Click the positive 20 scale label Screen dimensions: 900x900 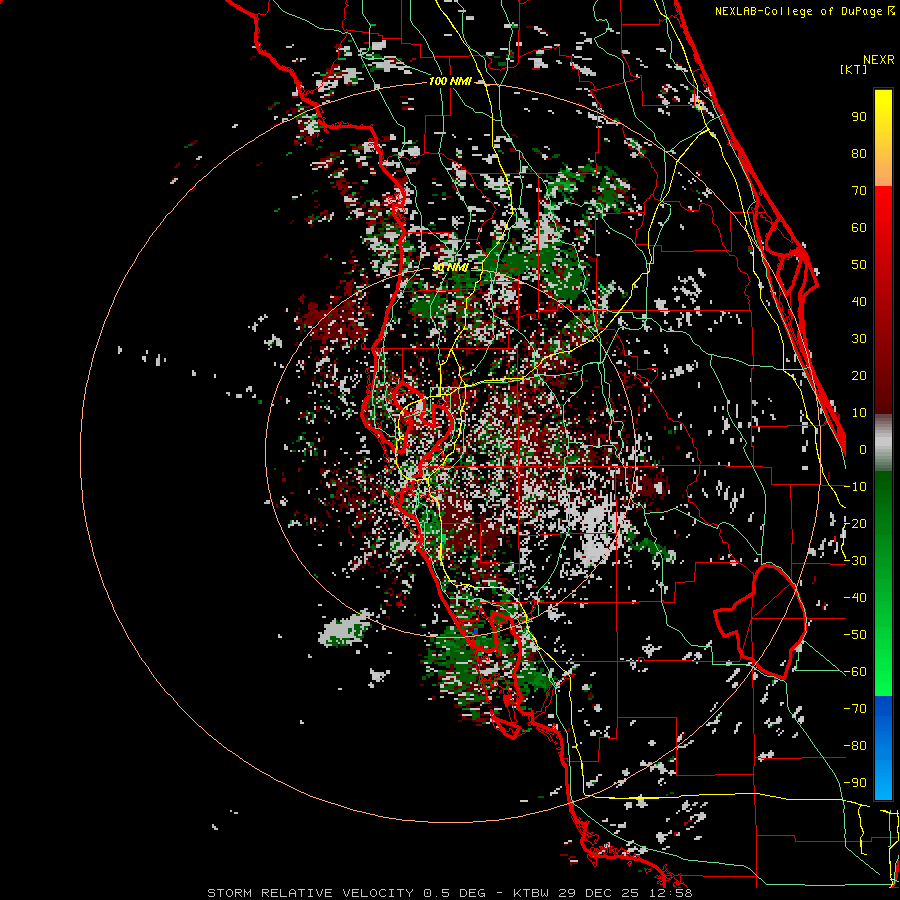(x=859, y=375)
